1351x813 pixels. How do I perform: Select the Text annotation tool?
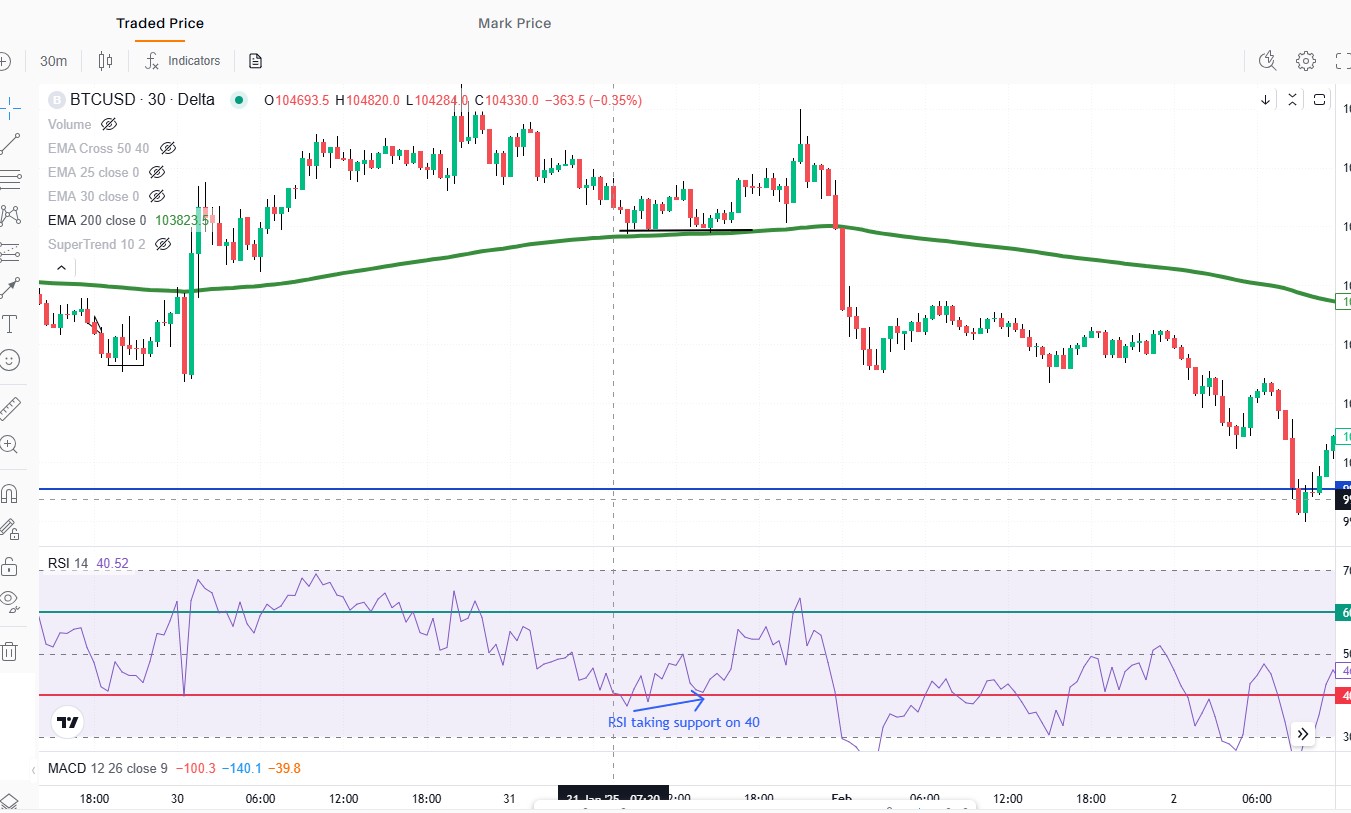click(x=12, y=324)
